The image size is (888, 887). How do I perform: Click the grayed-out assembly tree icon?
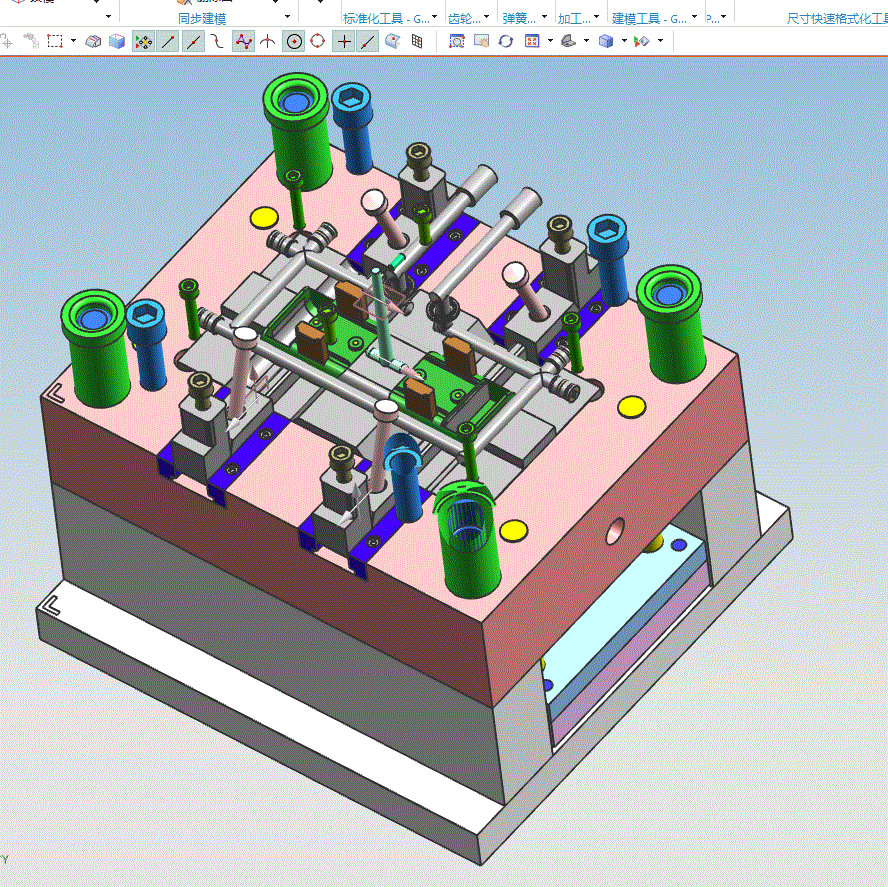[31, 41]
